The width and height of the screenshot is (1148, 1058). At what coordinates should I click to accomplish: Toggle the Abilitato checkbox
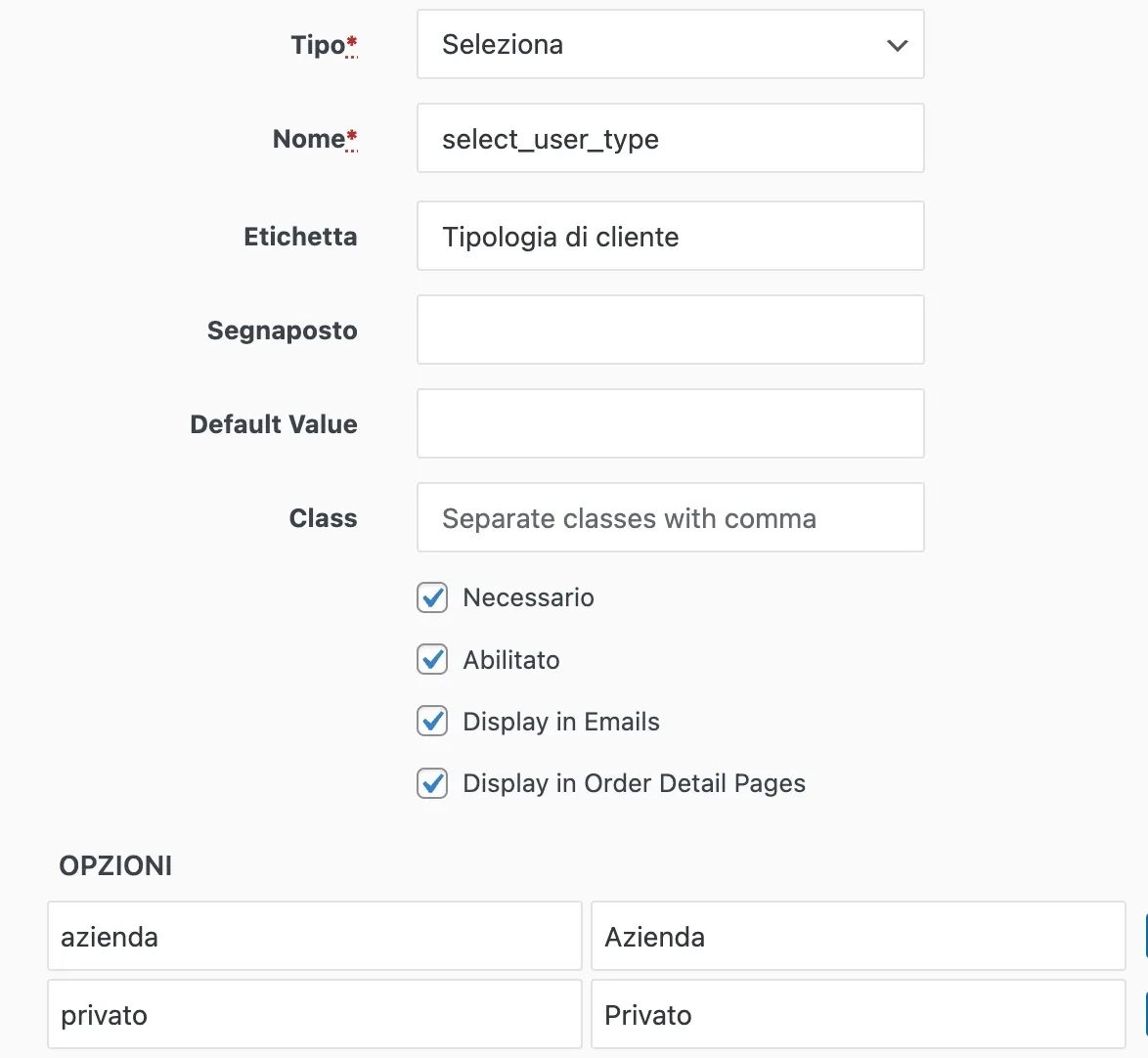432,660
